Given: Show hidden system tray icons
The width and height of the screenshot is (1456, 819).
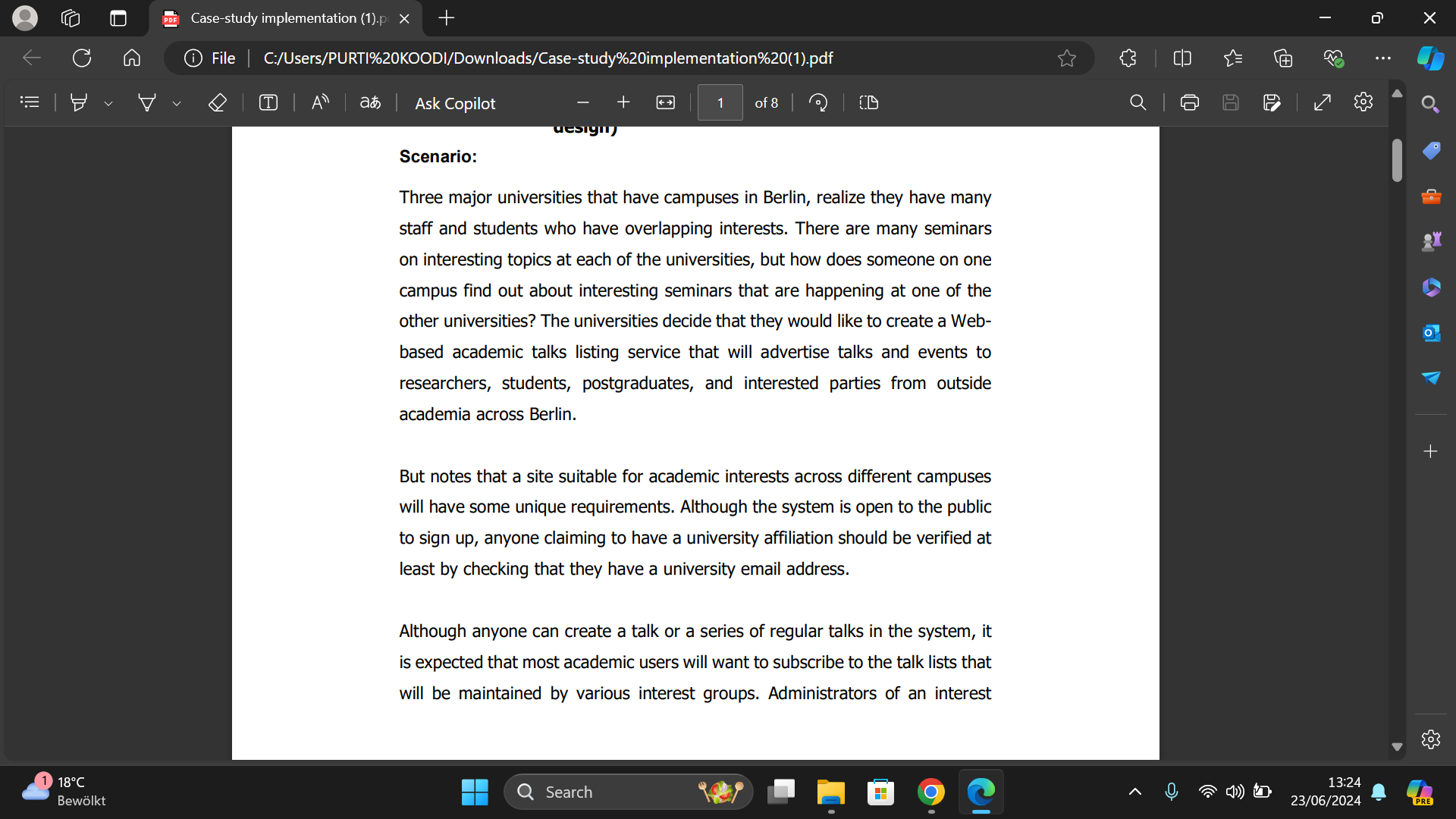Looking at the screenshot, I should coord(1135,792).
